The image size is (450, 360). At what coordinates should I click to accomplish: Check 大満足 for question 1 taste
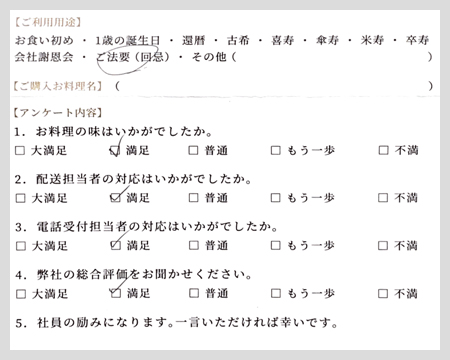(x=20, y=150)
